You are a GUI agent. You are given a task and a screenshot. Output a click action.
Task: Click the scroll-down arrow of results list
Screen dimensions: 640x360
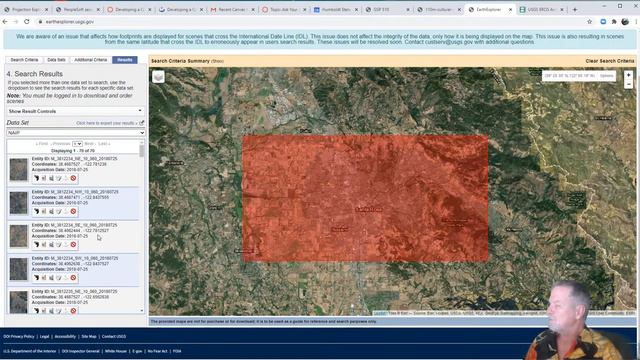tap(142, 311)
